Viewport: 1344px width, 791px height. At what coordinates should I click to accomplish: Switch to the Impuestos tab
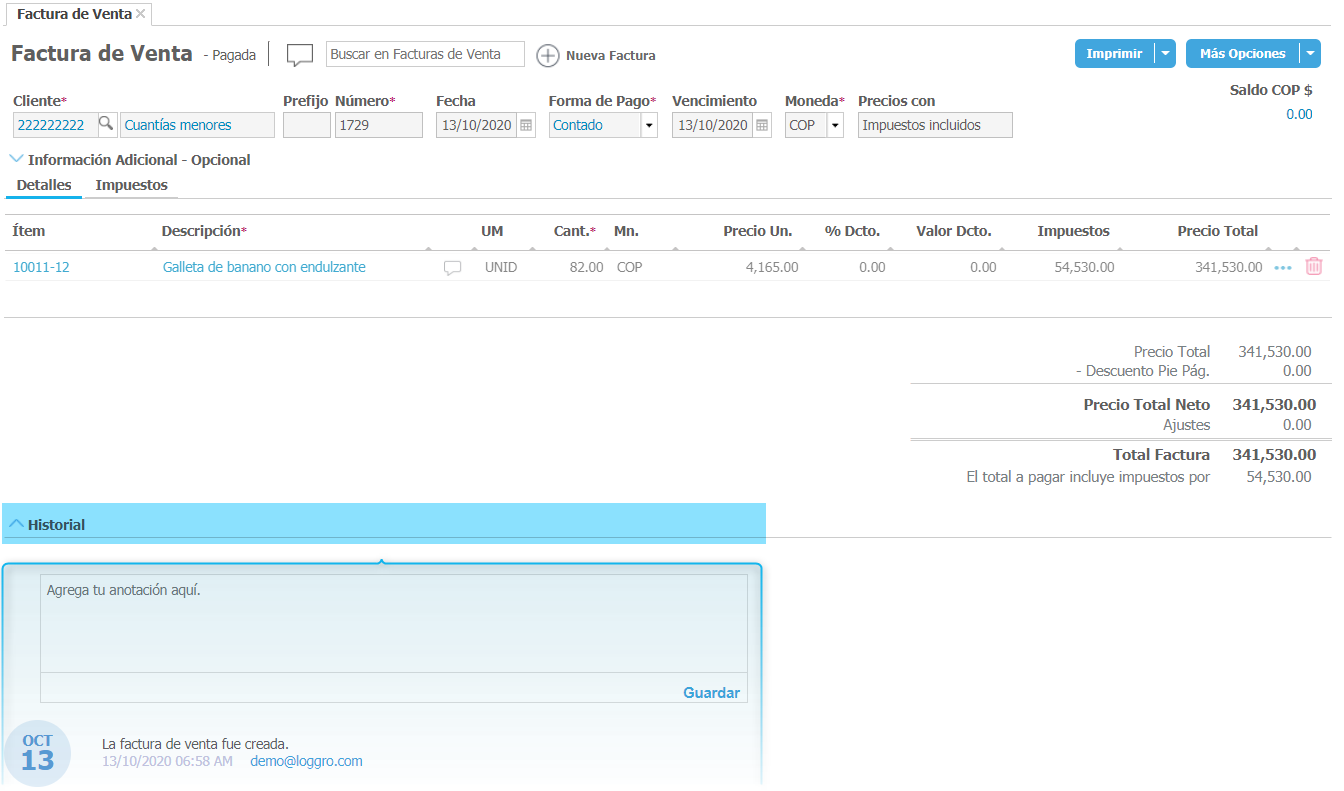pos(131,185)
